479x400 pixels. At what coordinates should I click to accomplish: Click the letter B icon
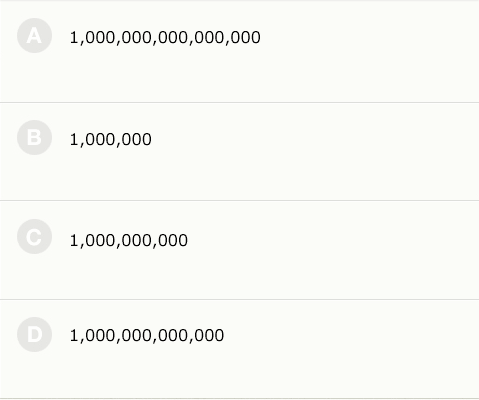tap(34, 138)
